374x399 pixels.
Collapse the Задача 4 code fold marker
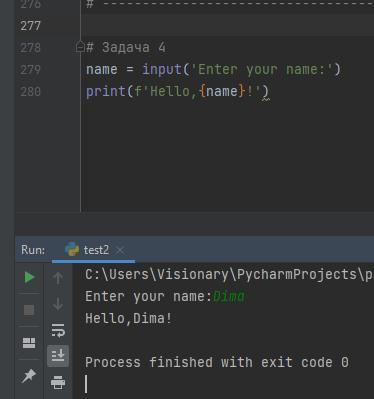[x=80, y=47]
